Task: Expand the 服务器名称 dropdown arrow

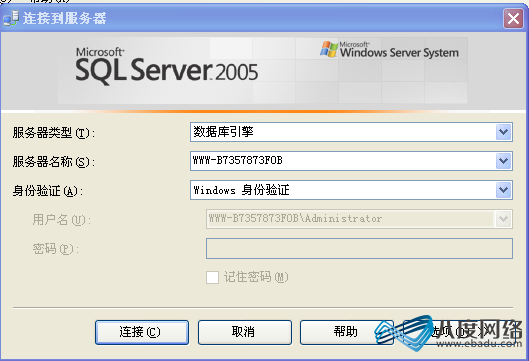Action: click(504, 161)
